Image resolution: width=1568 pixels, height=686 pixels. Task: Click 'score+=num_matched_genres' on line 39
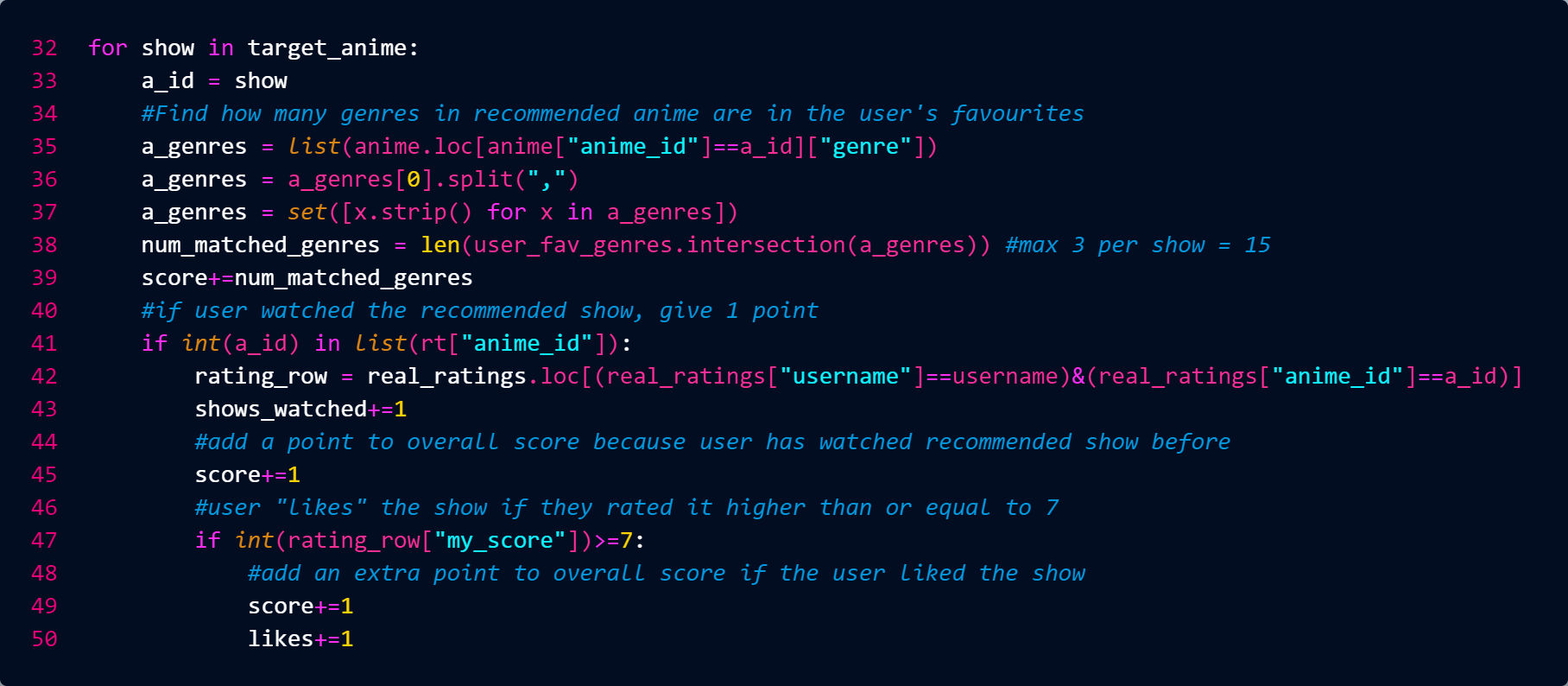307,277
